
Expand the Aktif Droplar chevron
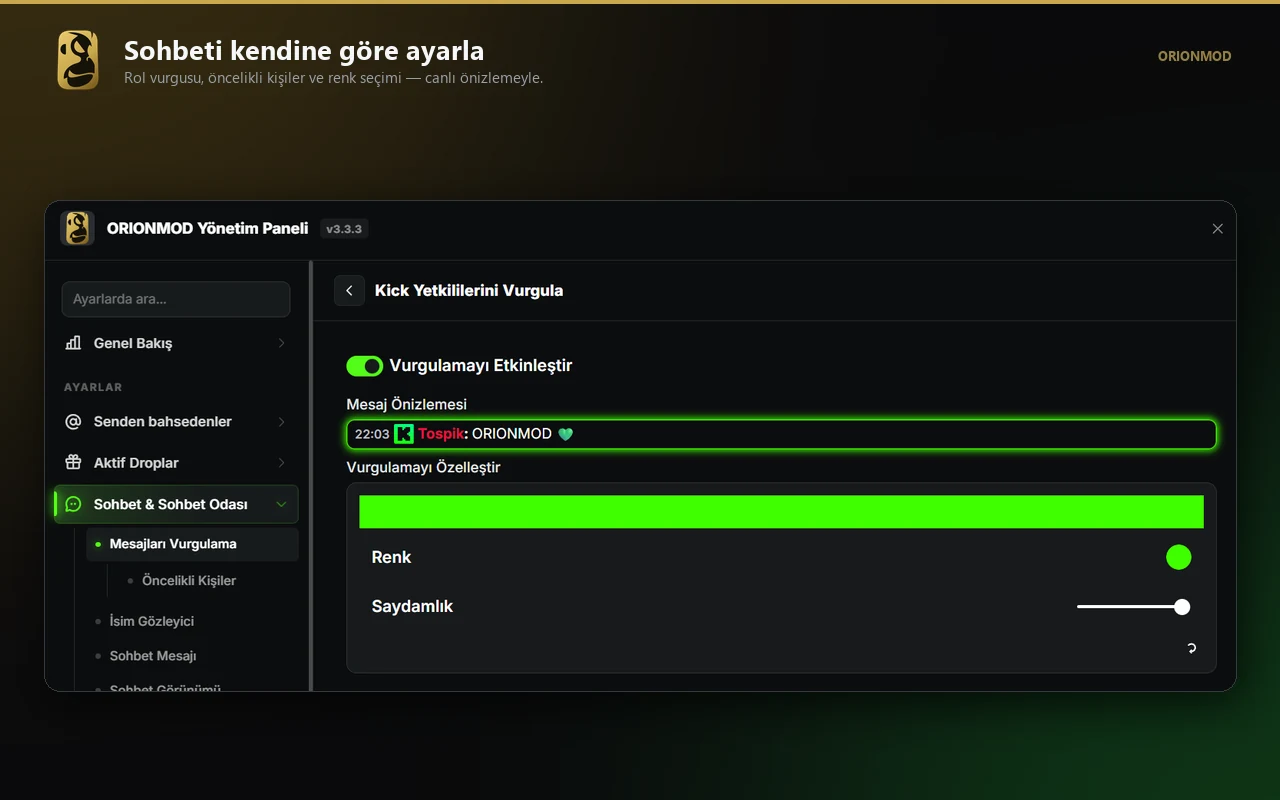click(x=281, y=463)
